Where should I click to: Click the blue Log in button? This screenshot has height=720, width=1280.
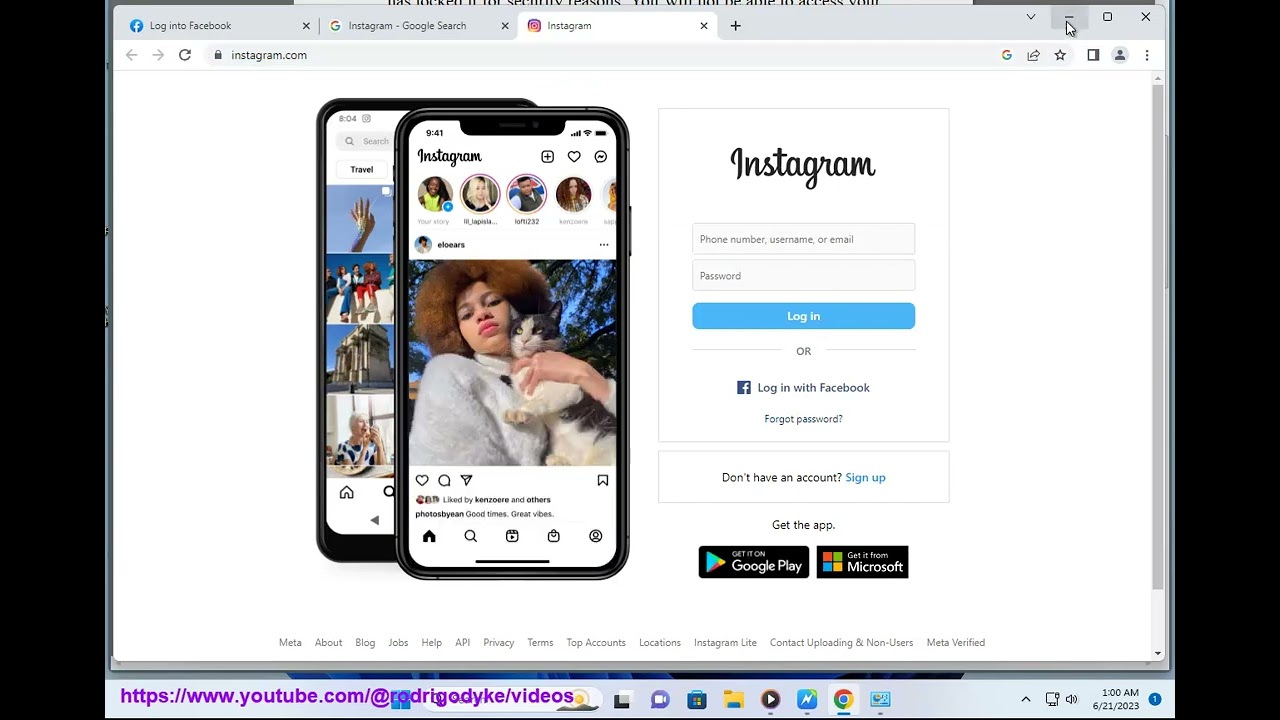click(803, 316)
